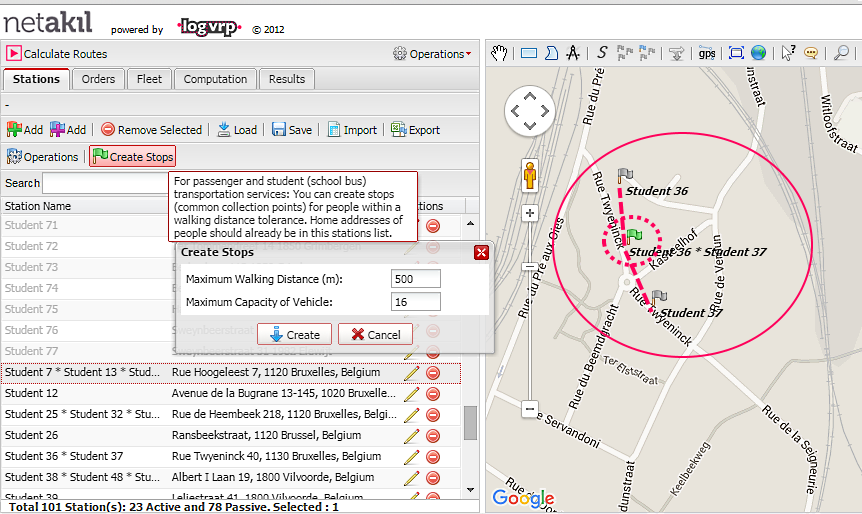
Task: Focus the station Search field
Action: click(105, 183)
